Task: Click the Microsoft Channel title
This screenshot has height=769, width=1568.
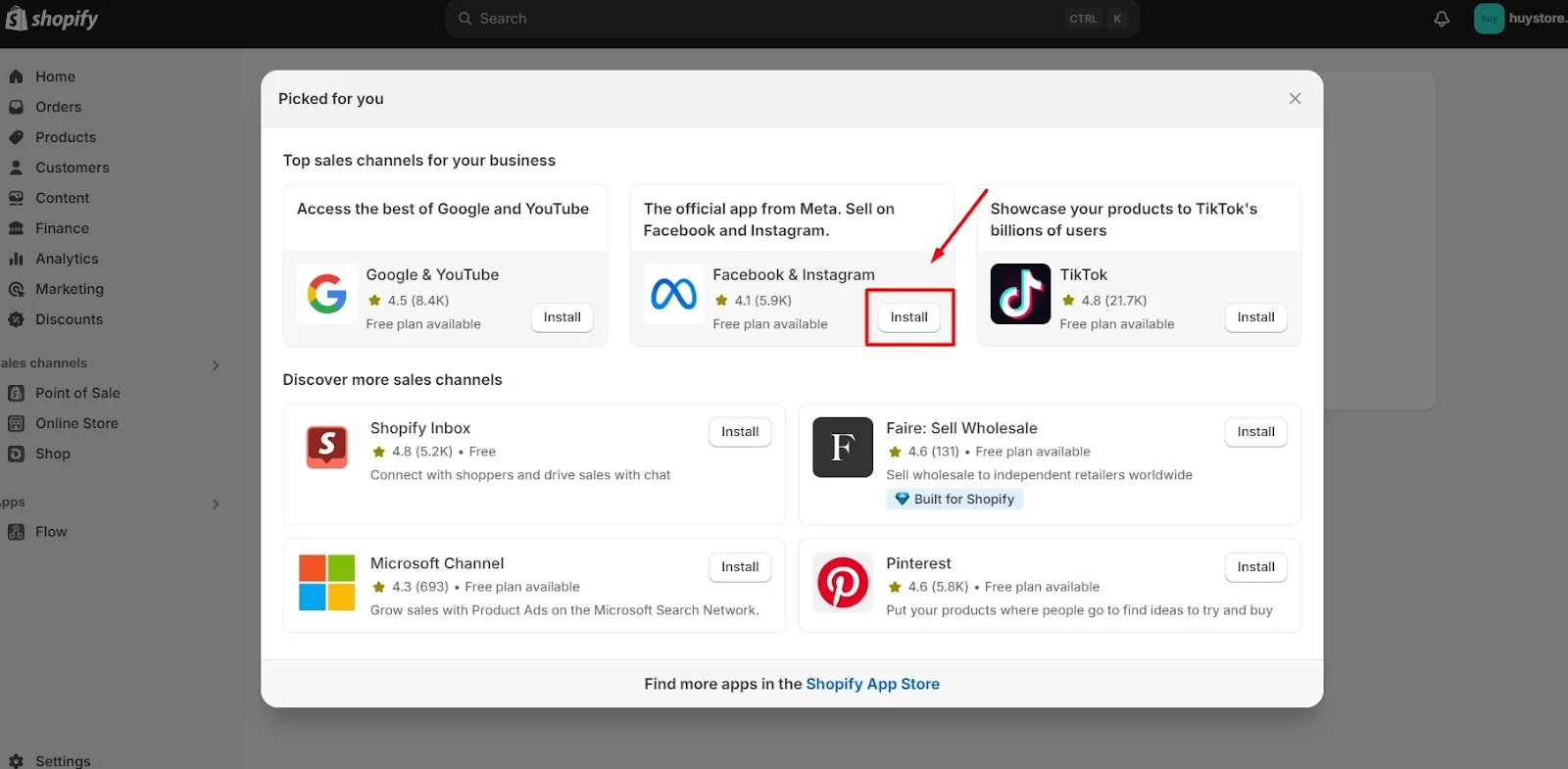Action: coord(437,563)
